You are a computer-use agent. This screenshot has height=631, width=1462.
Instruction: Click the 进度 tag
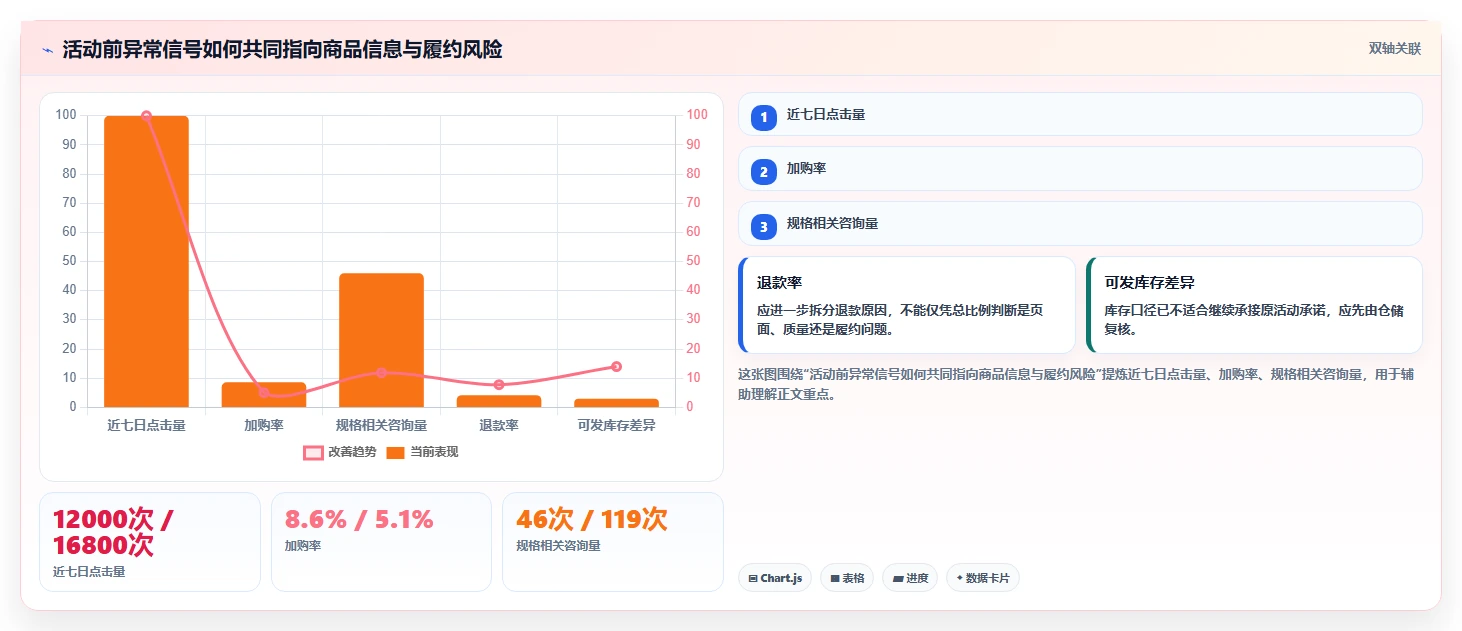pyautogui.click(x=910, y=578)
